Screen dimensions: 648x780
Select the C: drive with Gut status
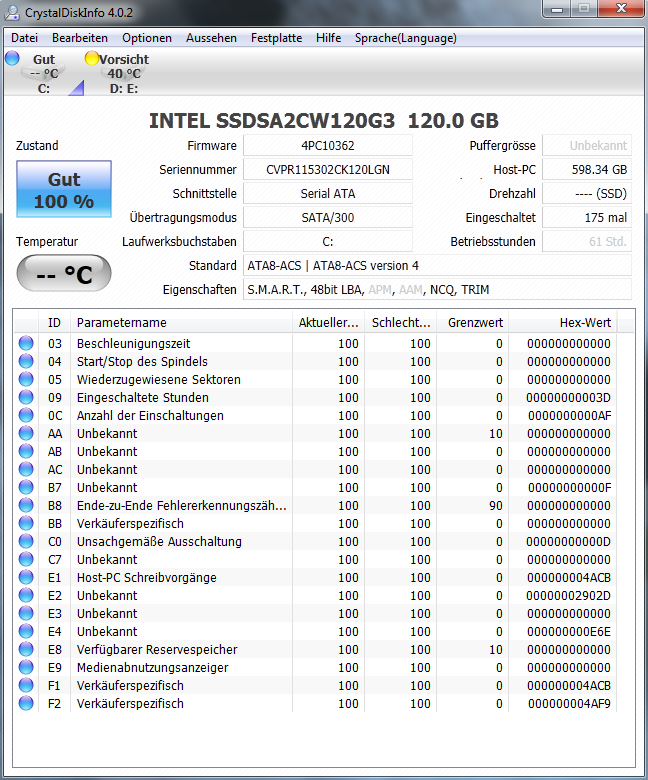44,74
